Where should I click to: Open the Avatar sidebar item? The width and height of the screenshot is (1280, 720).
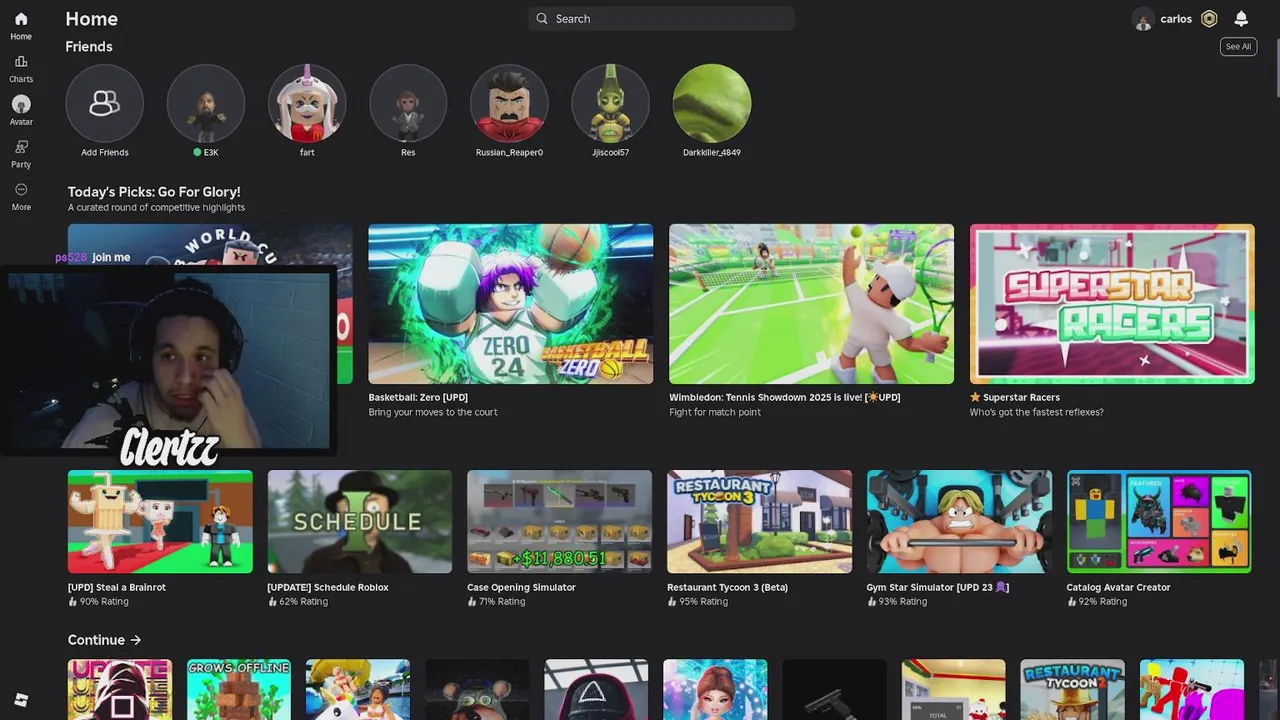pos(21,104)
